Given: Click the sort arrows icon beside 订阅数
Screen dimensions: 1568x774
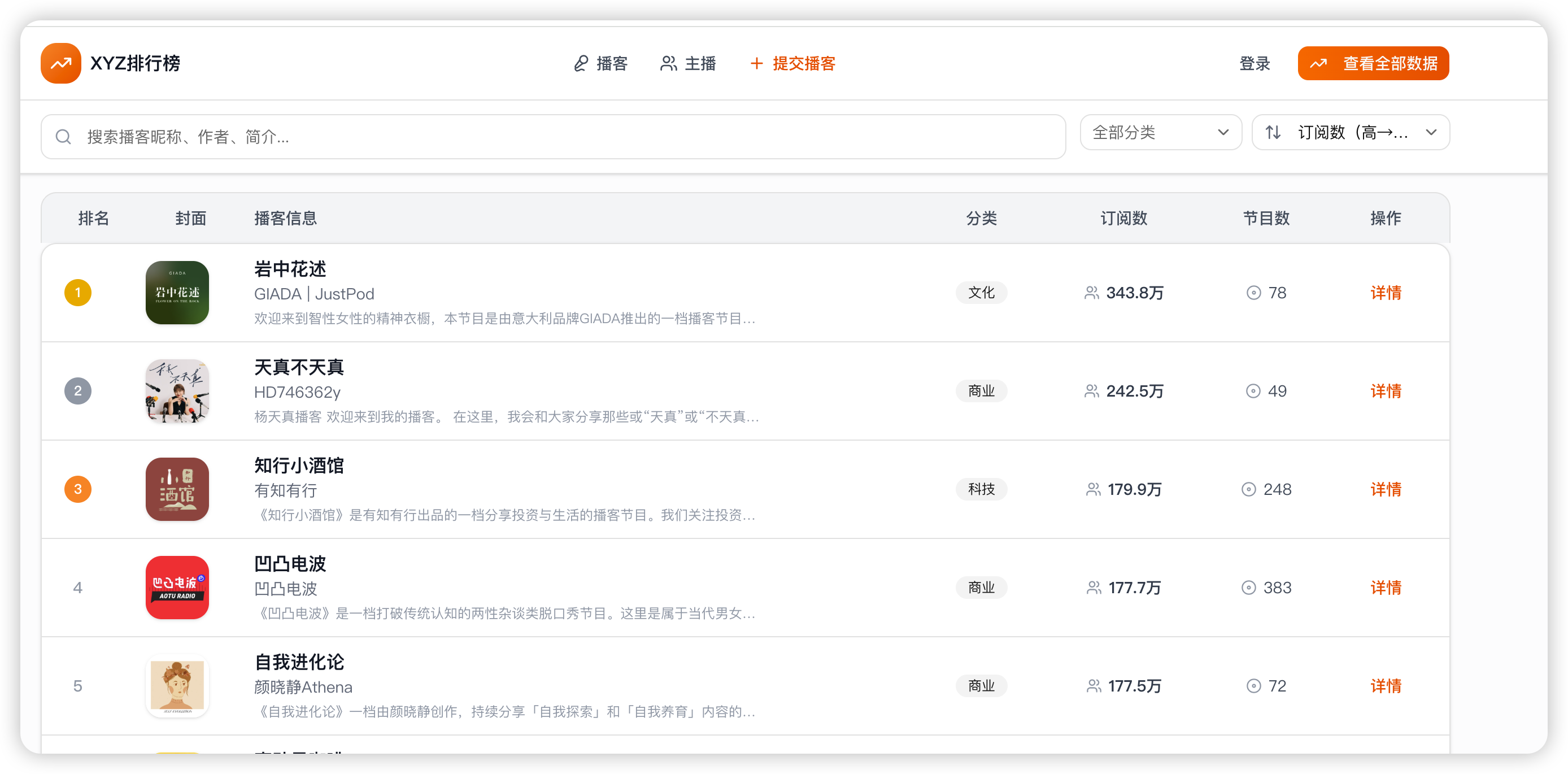Looking at the screenshot, I should (x=1273, y=132).
